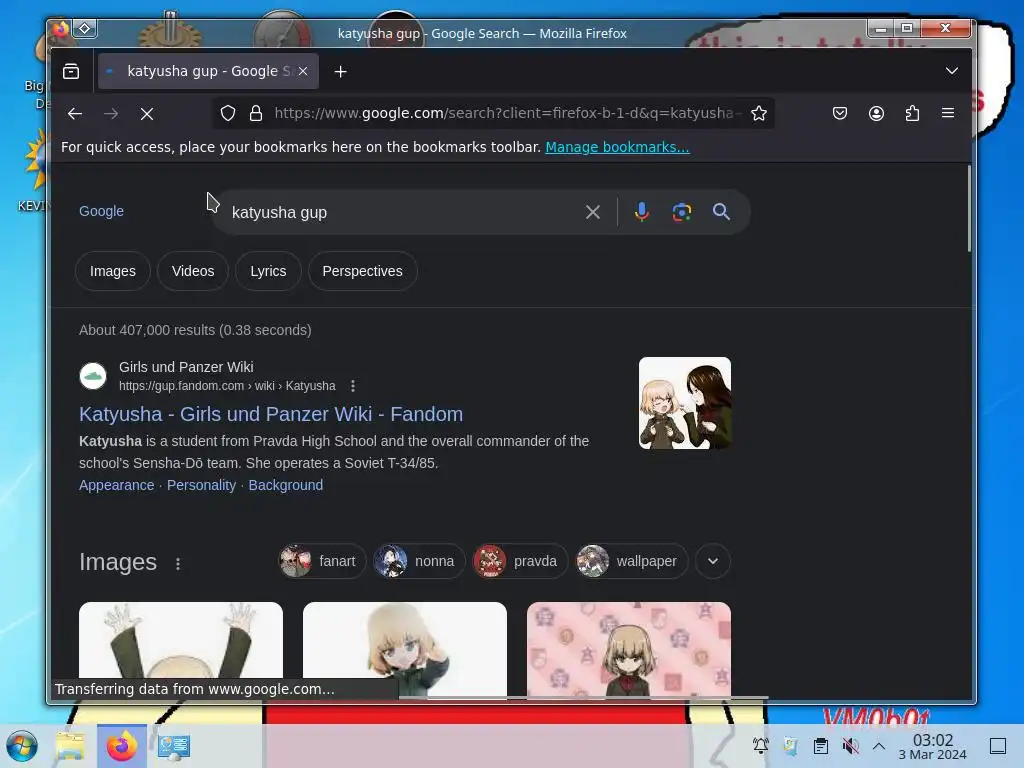The width and height of the screenshot is (1024, 768).
Task: Close the katyusha gup tab
Action: (x=303, y=71)
